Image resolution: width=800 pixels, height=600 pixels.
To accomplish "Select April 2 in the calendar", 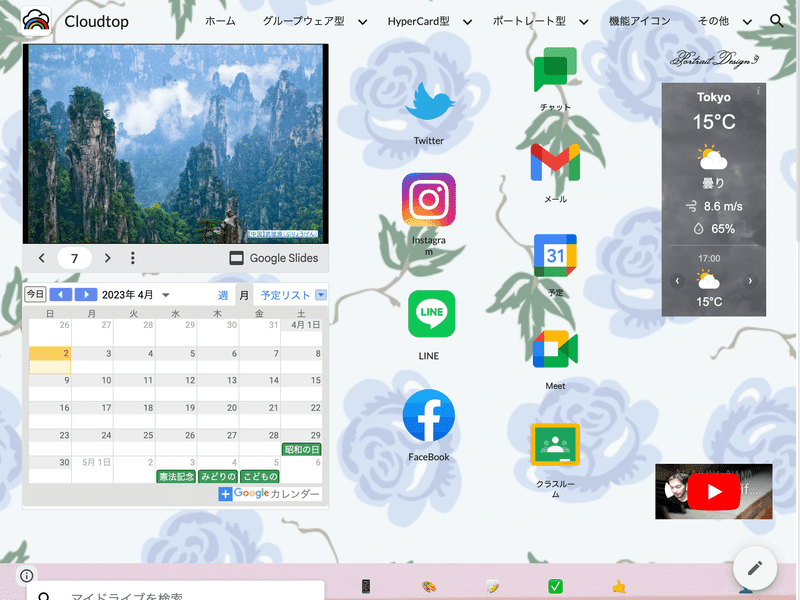I will pyautogui.click(x=50, y=359).
